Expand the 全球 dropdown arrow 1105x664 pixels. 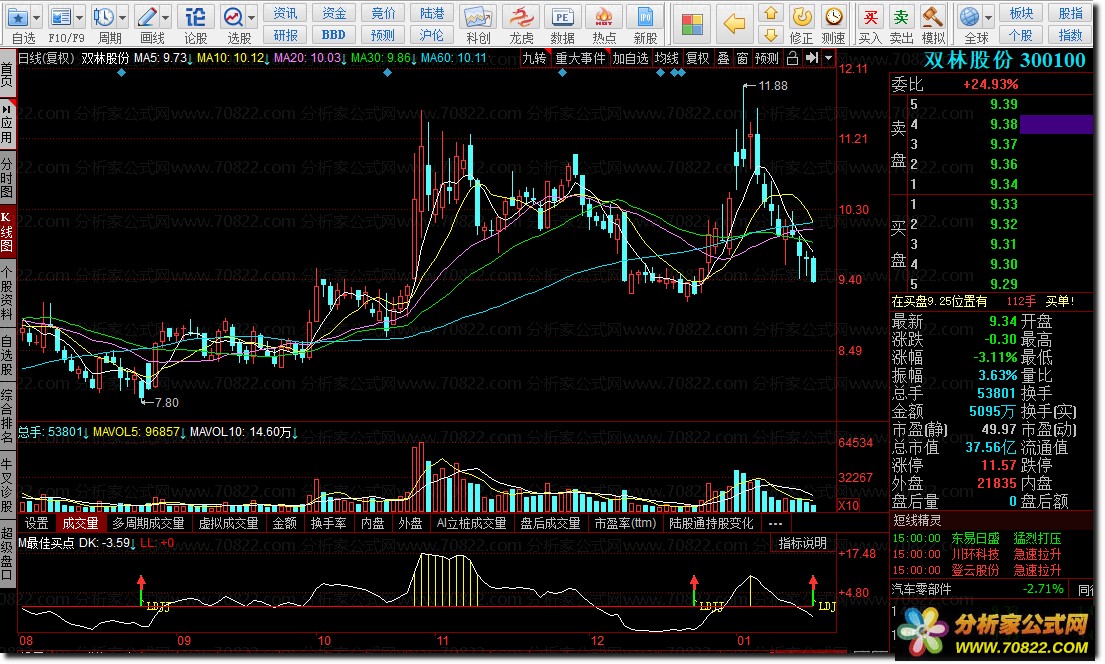(x=988, y=18)
